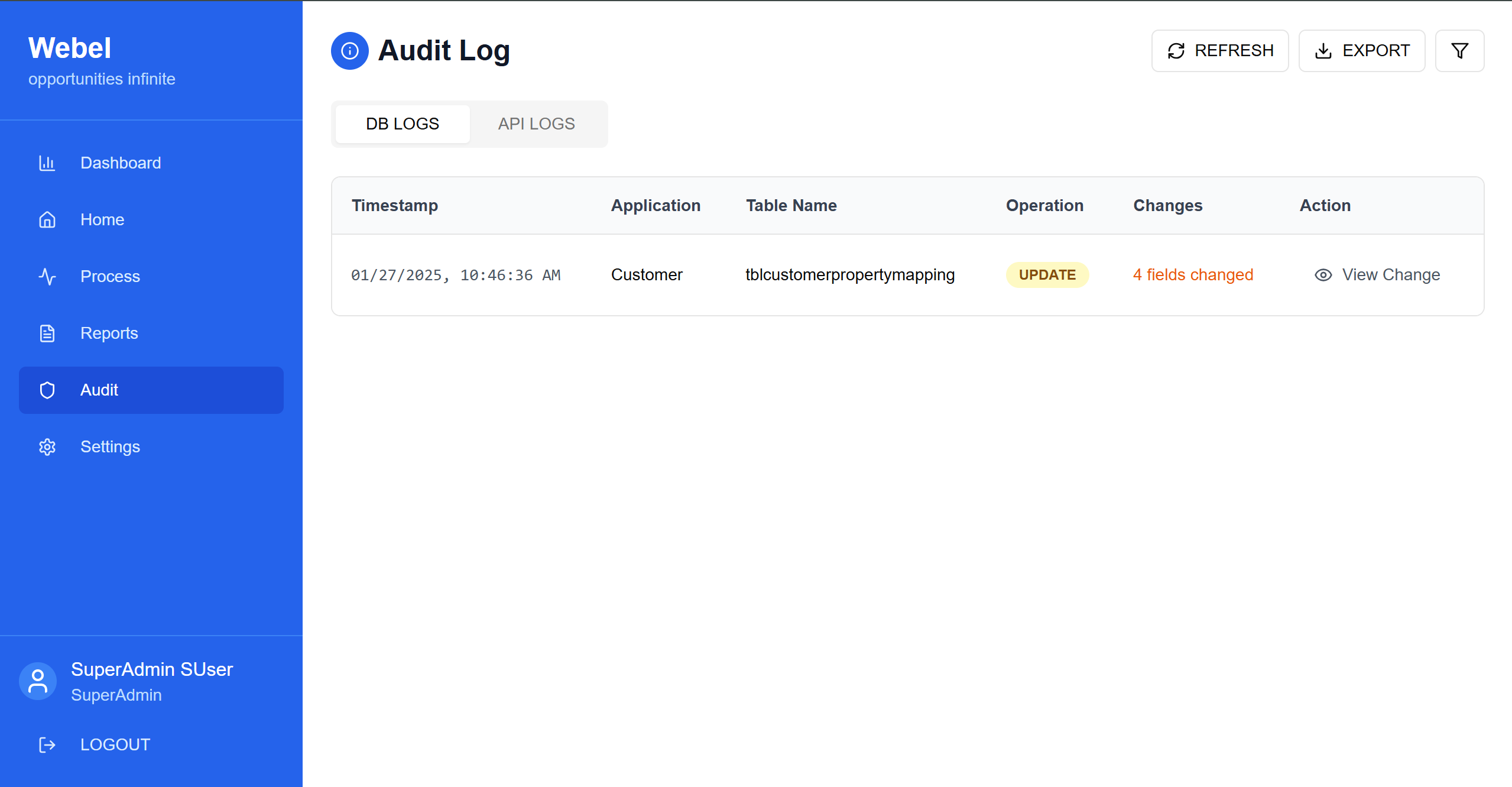Switch to the API LOGS tab
Screen dimensions: 1512x787
click(x=536, y=124)
